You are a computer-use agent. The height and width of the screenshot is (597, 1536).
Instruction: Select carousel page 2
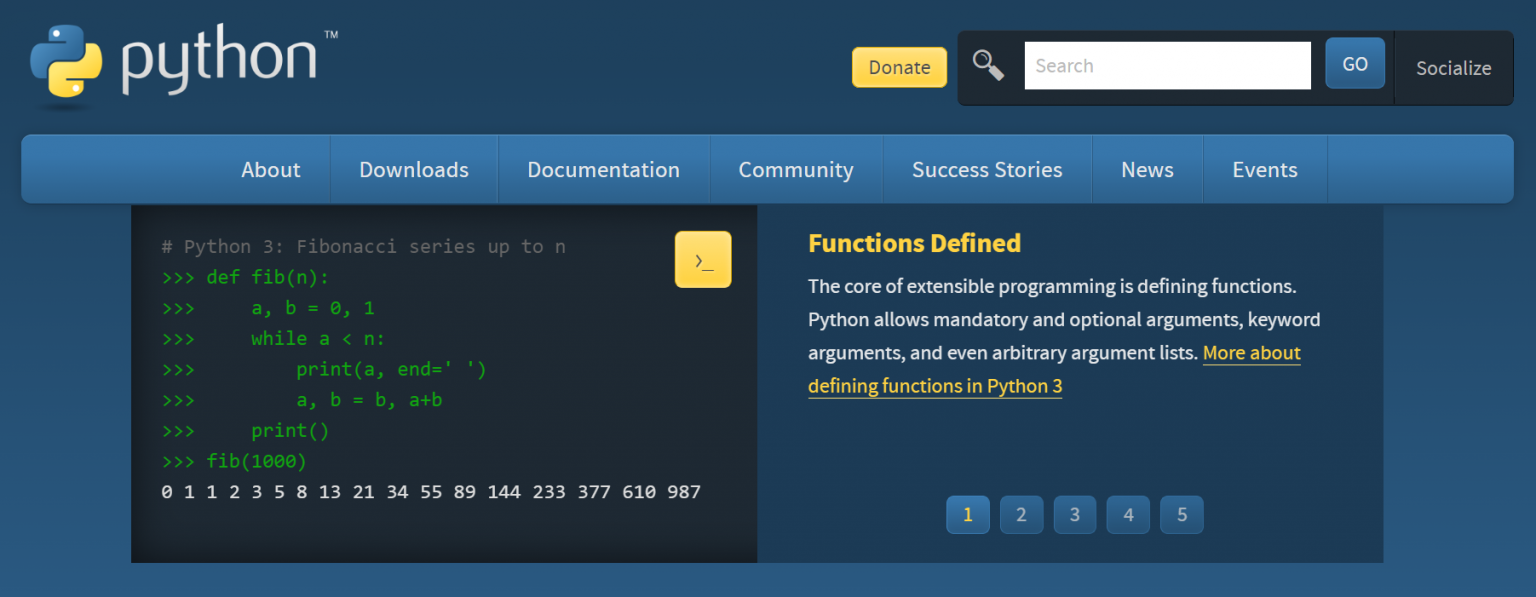coord(1021,514)
